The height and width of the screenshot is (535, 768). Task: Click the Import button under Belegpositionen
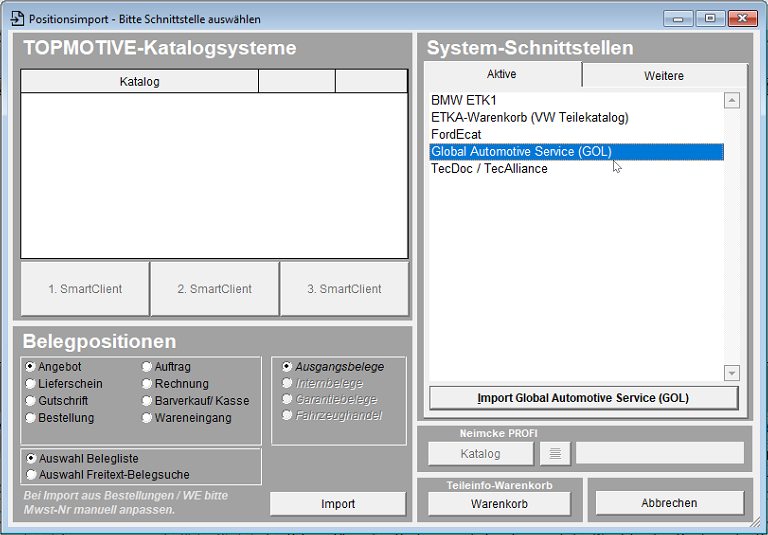(338, 504)
